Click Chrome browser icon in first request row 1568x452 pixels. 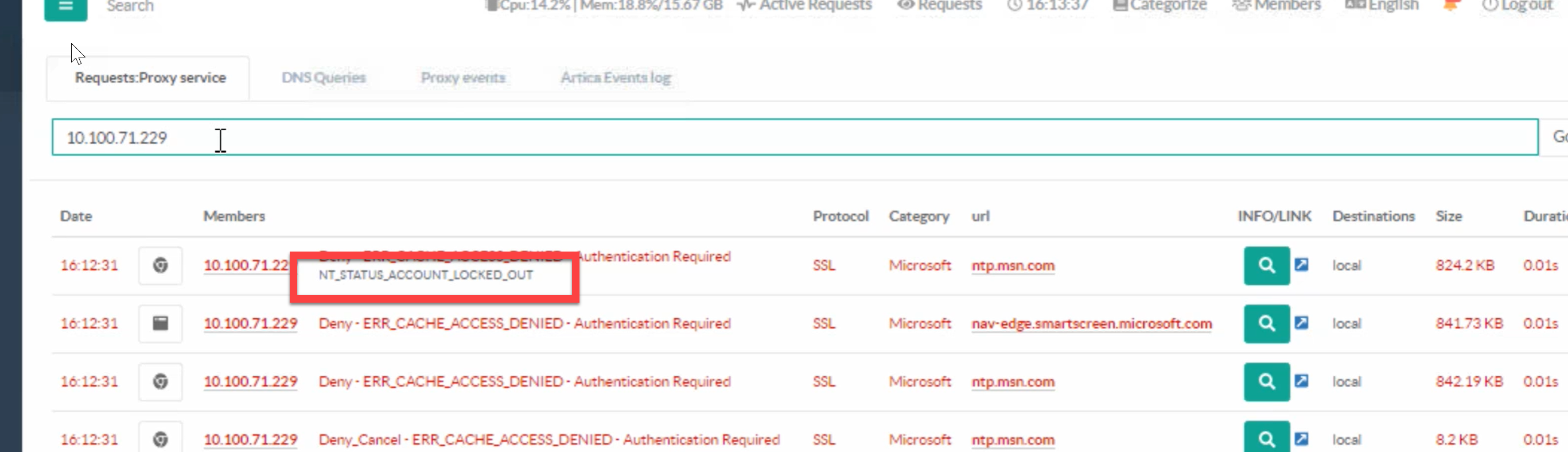point(160,265)
